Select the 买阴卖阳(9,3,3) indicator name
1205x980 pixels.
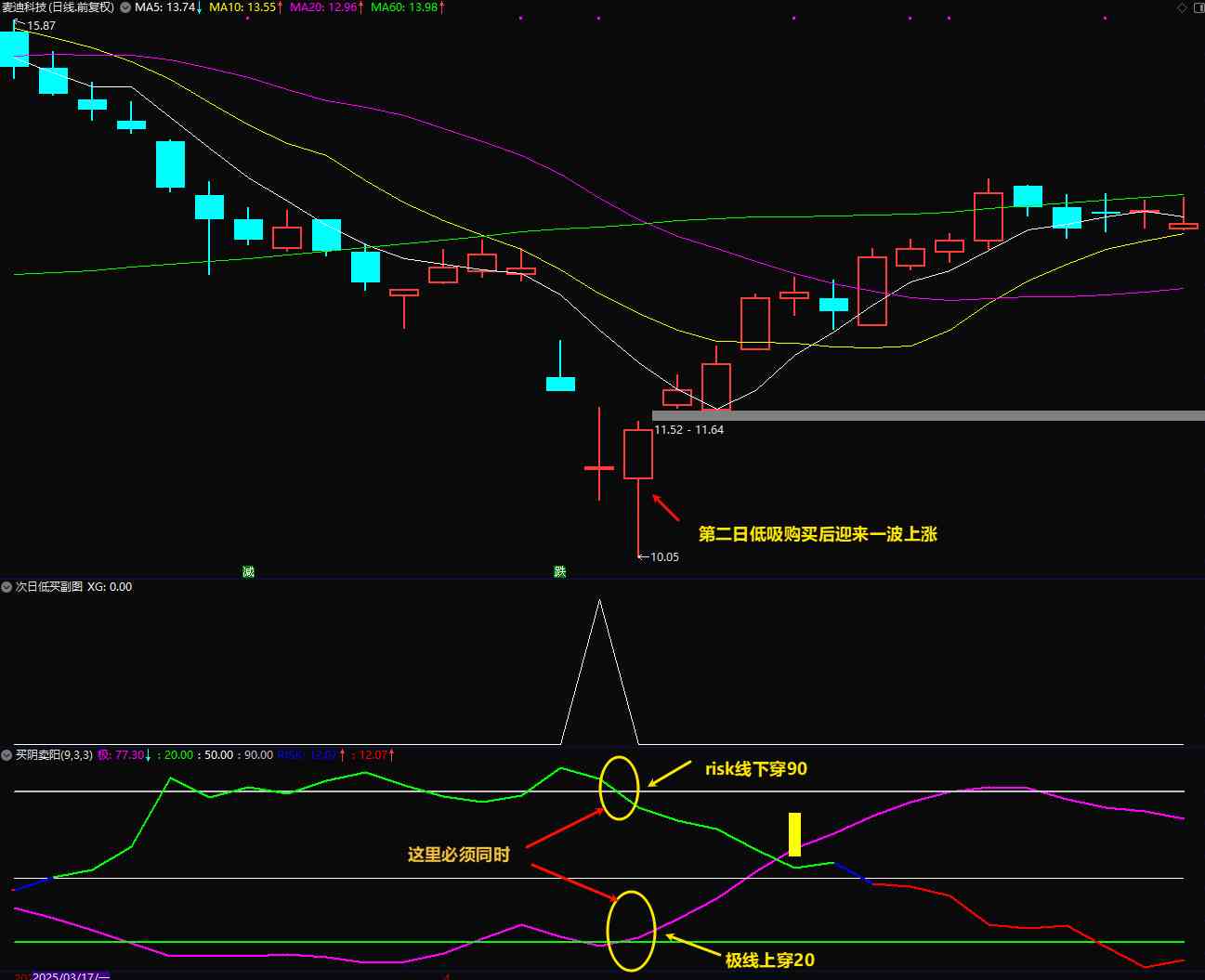[54, 755]
